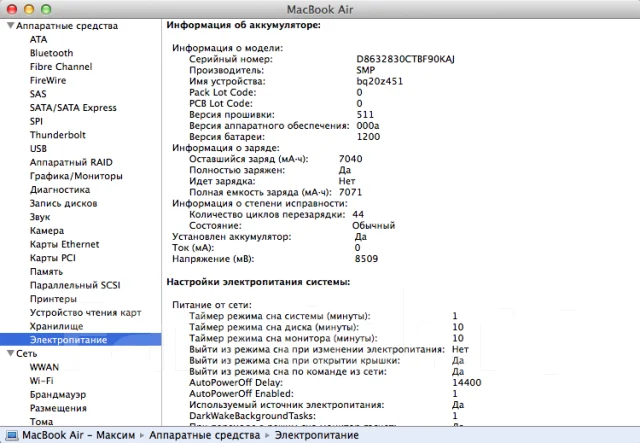The image size is (640, 443).
Task: Click Информация об аккумуляторе heading
Action: coord(244,25)
